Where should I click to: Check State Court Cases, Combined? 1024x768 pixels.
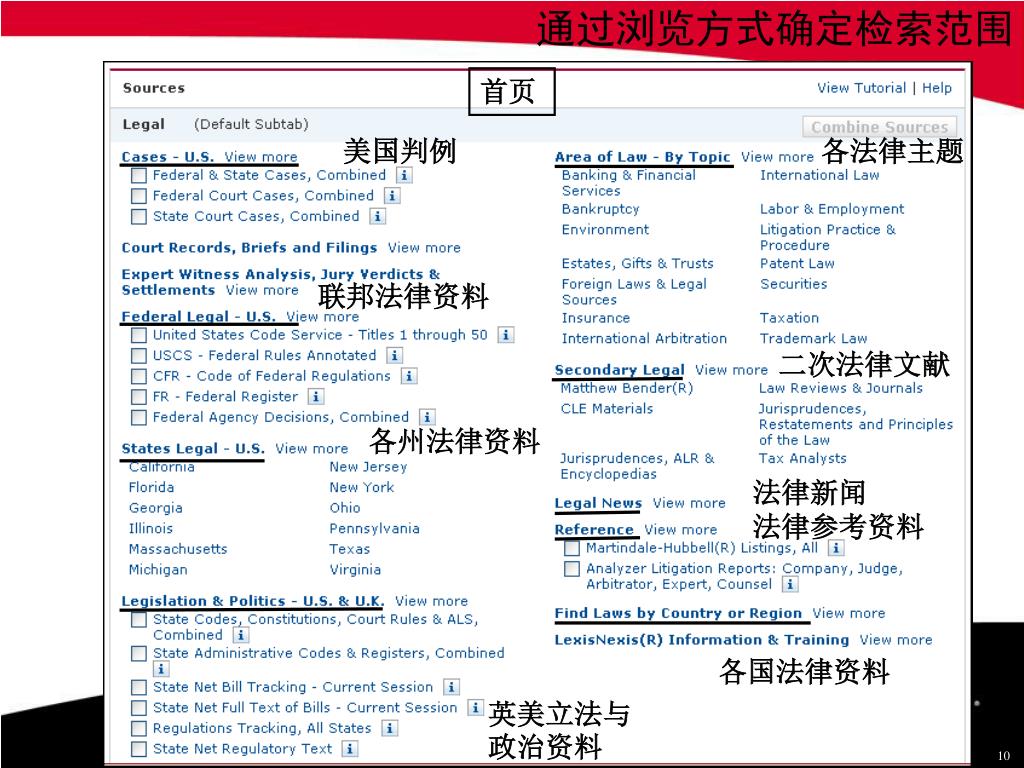138,217
